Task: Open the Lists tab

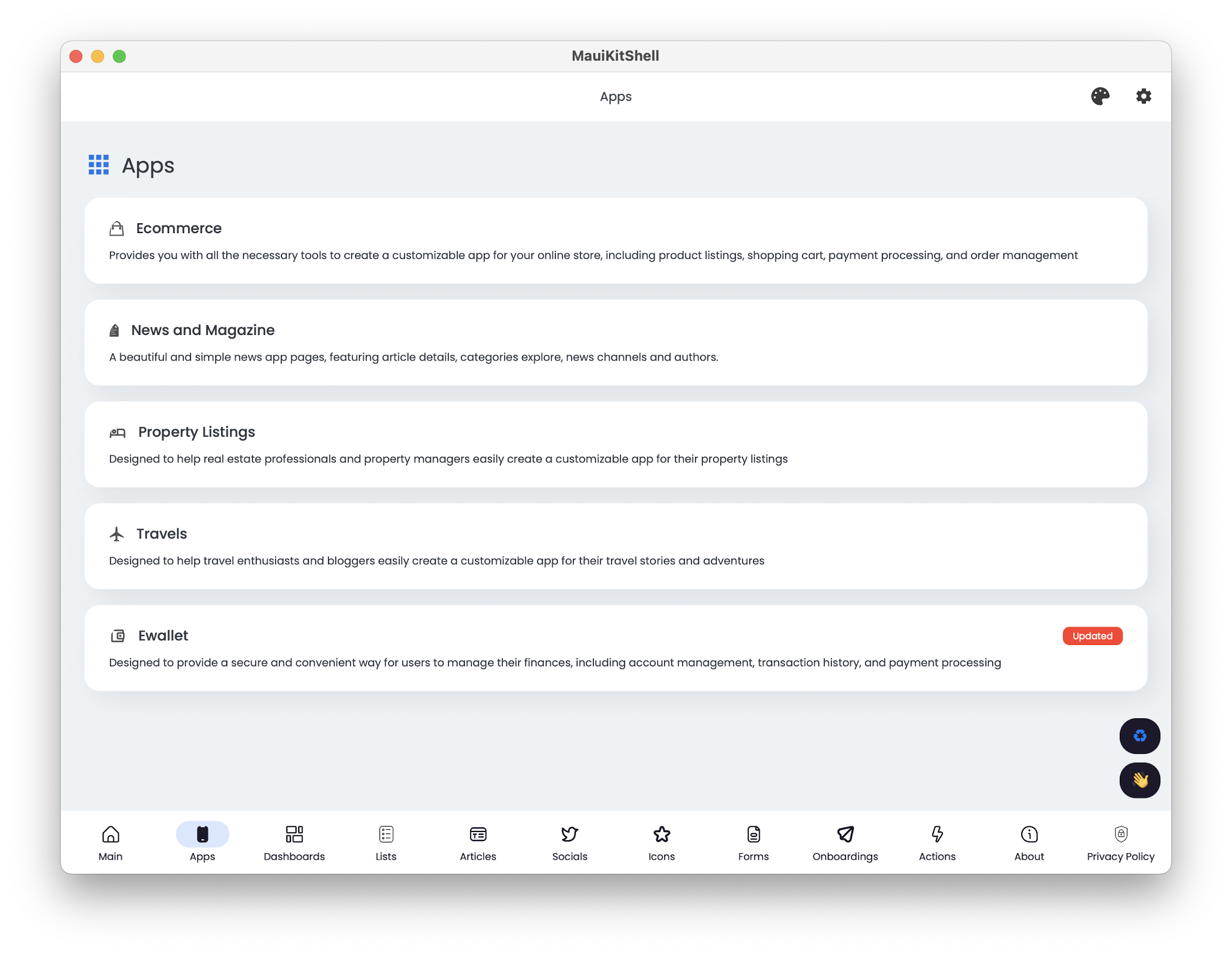Action: 386,843
